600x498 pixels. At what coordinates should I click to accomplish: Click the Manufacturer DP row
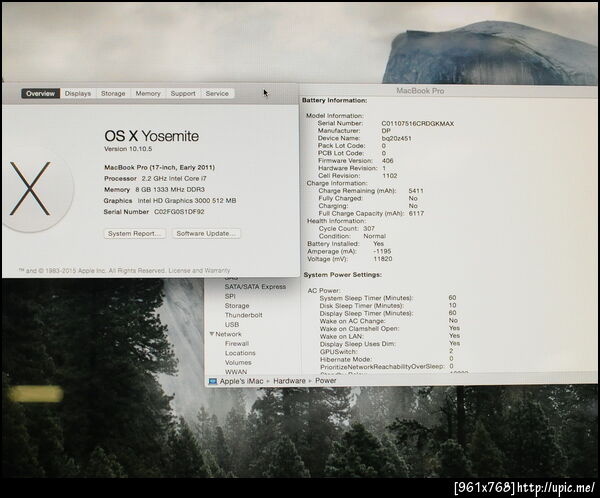point(354,131)
